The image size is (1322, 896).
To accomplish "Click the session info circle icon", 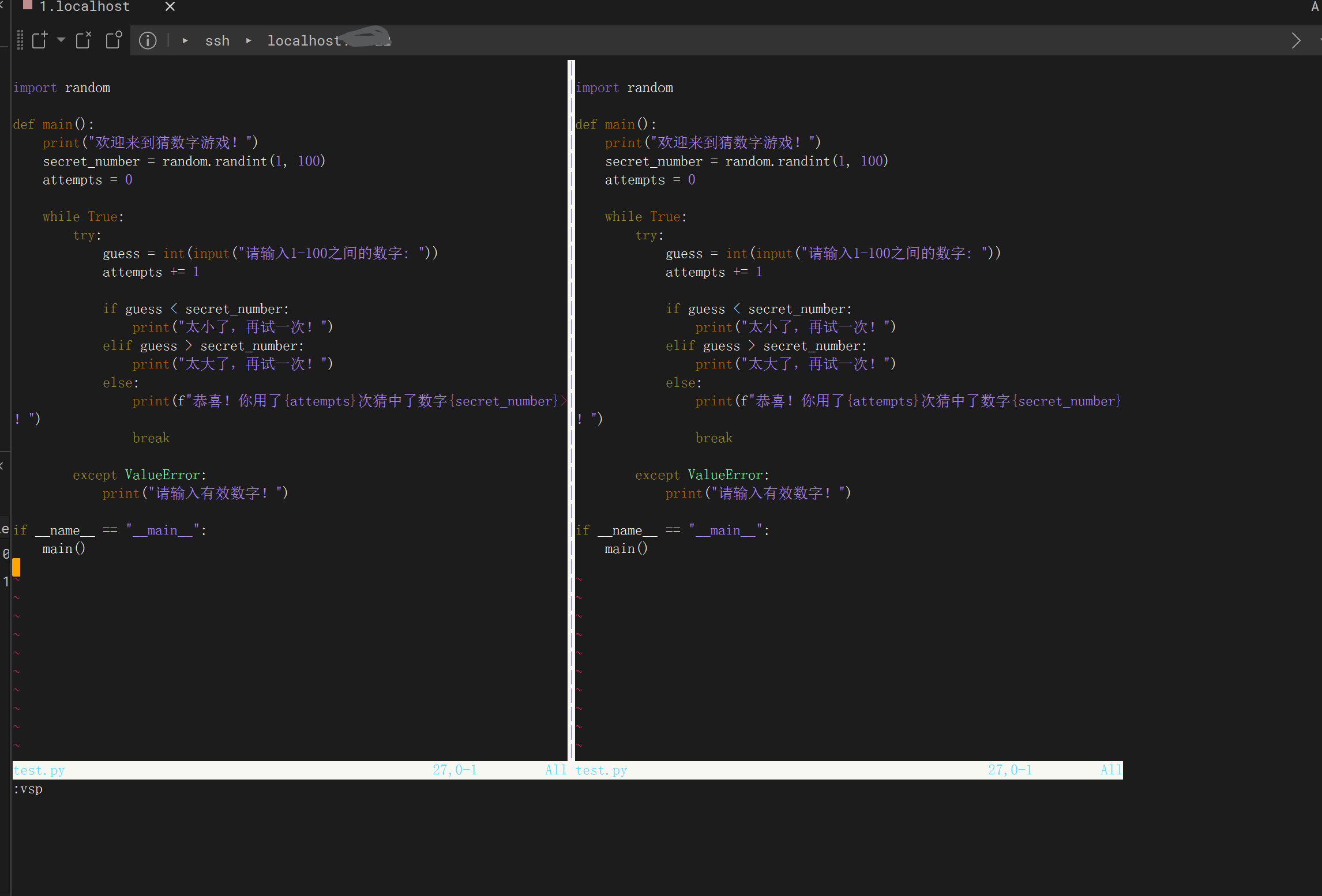I will 148,40.
